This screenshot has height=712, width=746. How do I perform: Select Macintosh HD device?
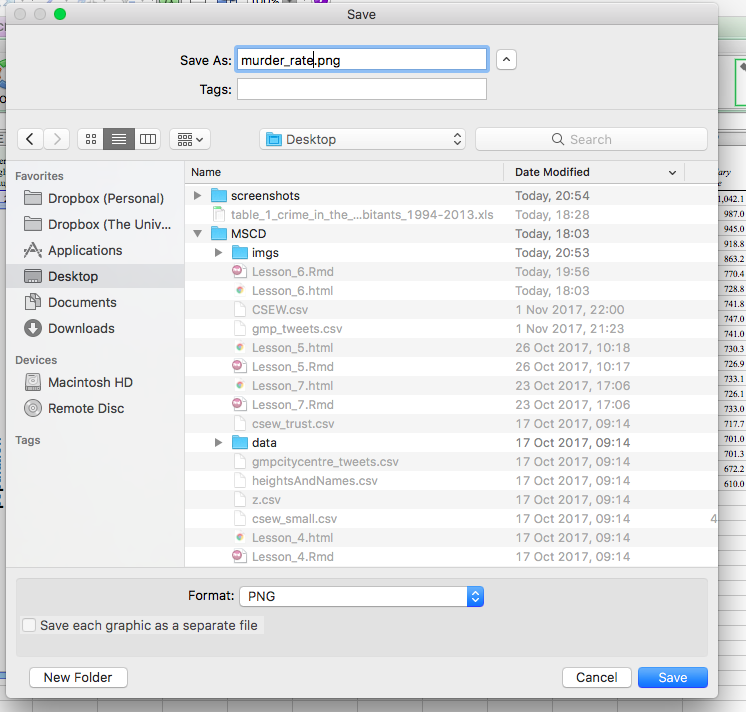(90, 382)
